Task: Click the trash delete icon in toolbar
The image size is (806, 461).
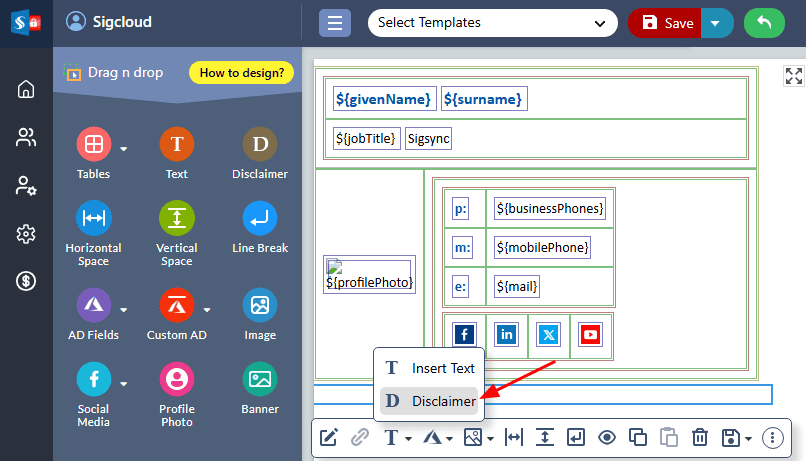Action: [700, 437]
